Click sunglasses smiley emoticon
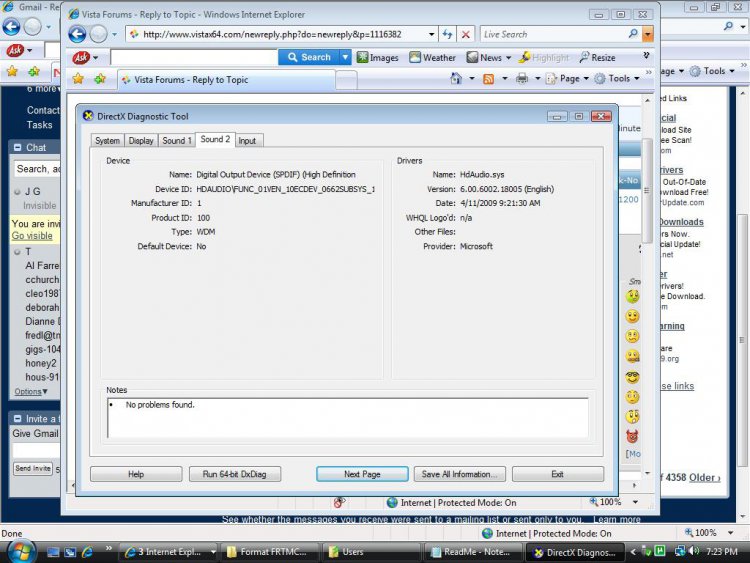The image size is (750, 563). coord(632,376)
